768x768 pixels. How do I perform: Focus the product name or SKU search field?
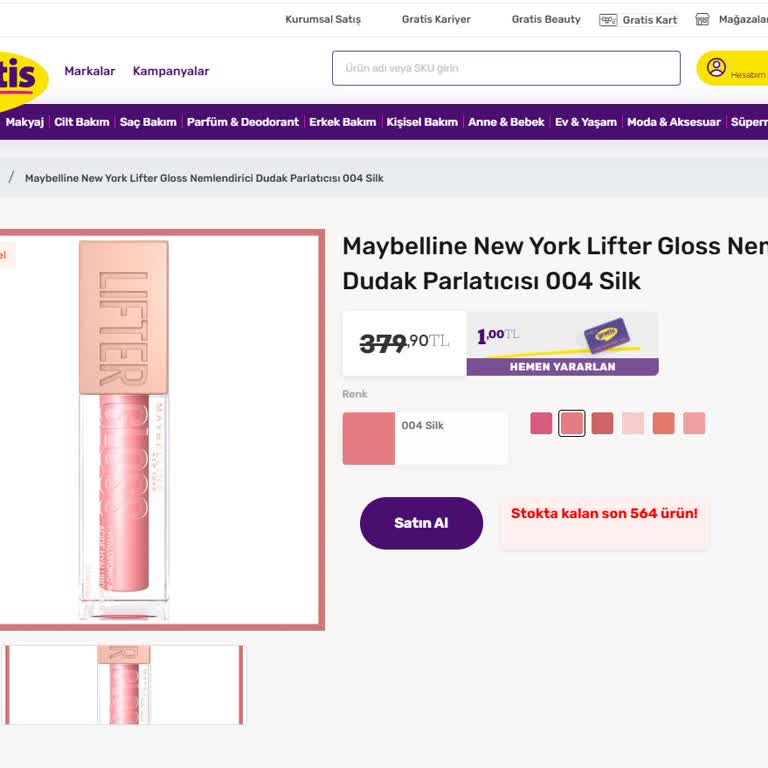(x=505, y=68)
